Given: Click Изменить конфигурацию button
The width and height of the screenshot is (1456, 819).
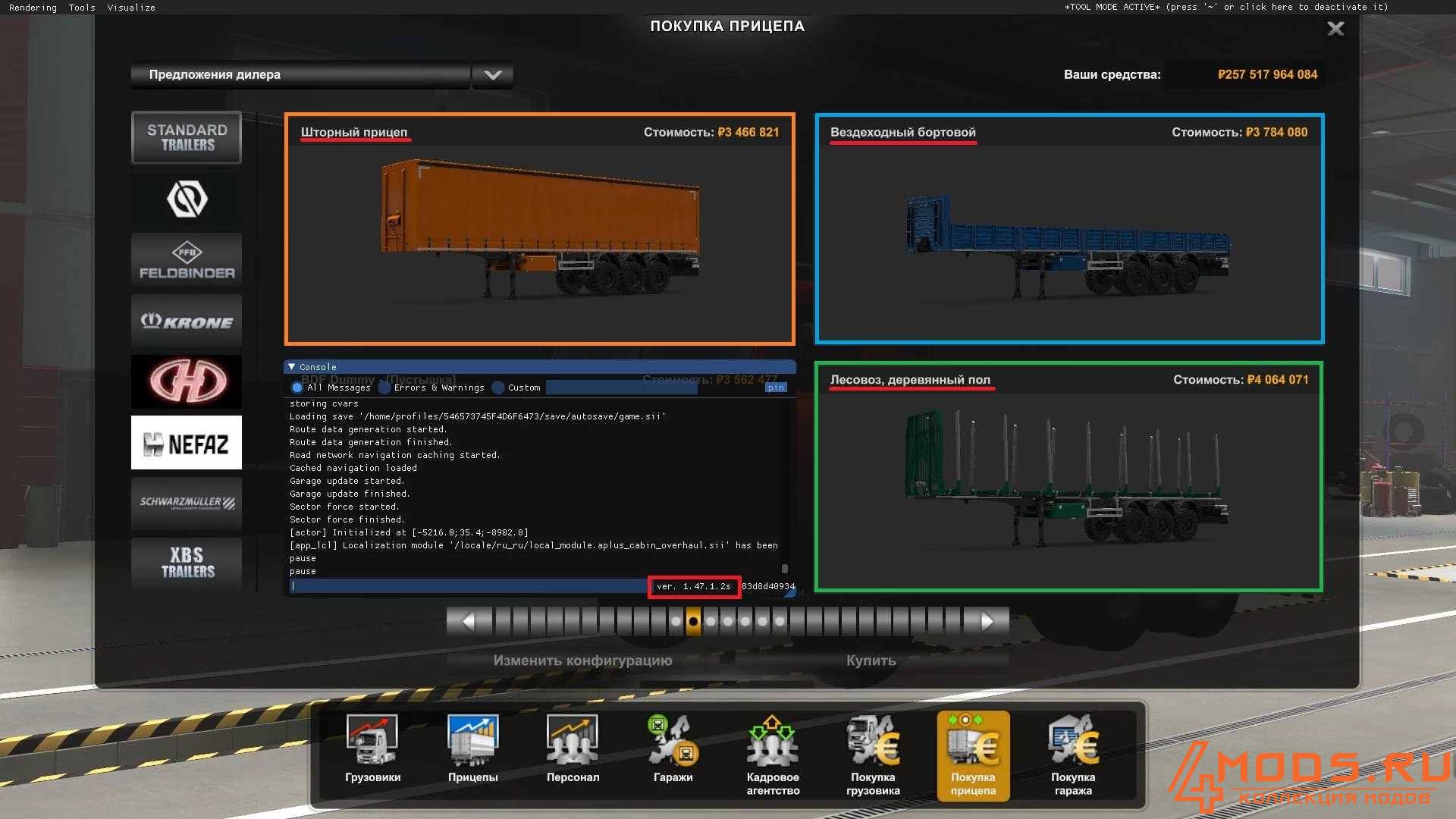Looking at the screenshot, I should click(x=582, y=661).
